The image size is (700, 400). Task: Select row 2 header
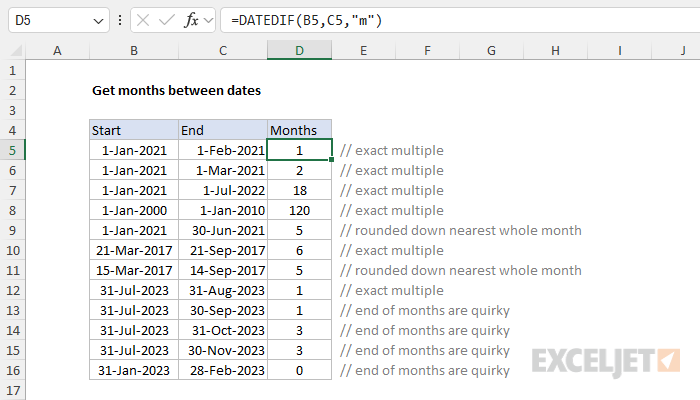pos(12,91)
